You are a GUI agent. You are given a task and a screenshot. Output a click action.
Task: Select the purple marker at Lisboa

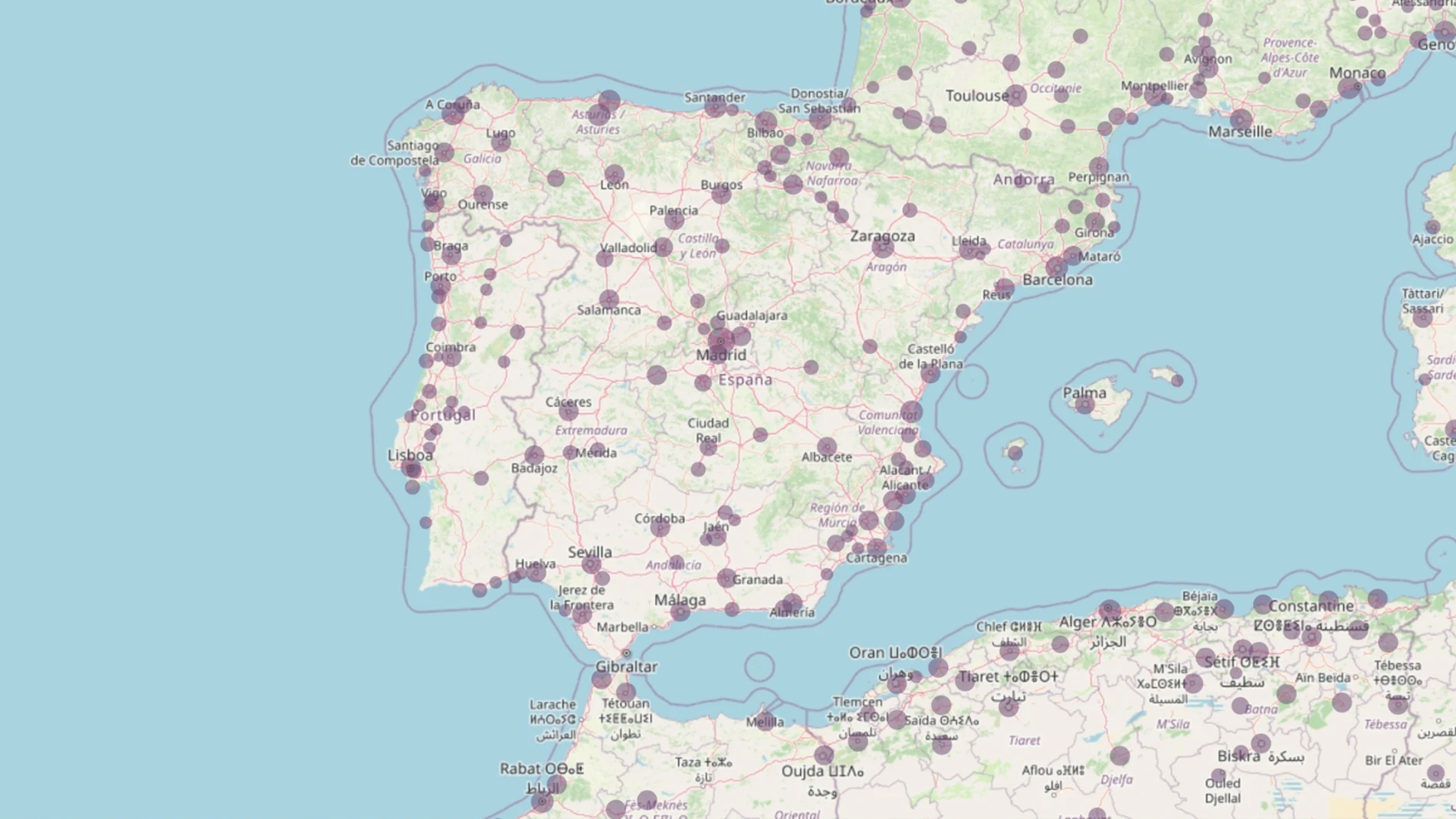410,467
